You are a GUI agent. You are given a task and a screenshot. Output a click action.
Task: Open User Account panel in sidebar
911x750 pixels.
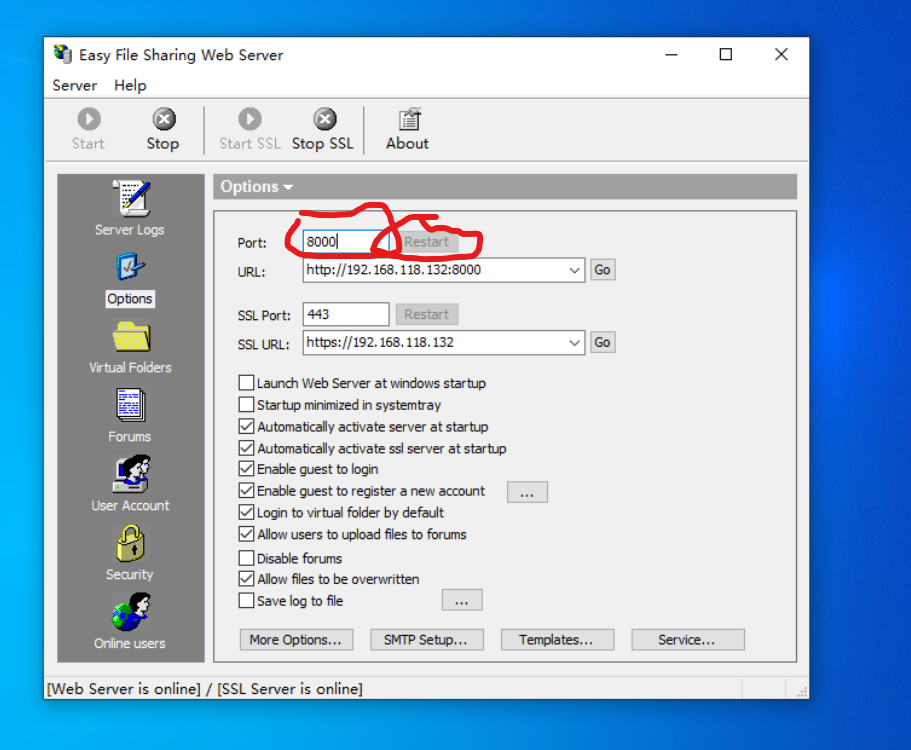(130, 485)
